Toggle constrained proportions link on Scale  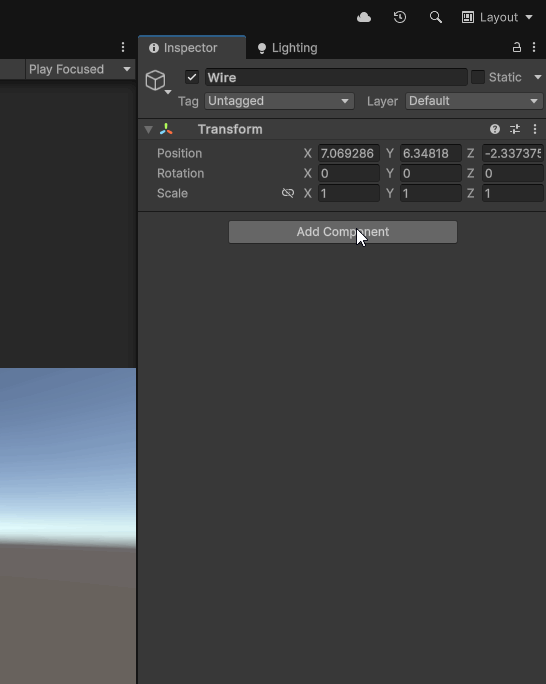(288, 193)
